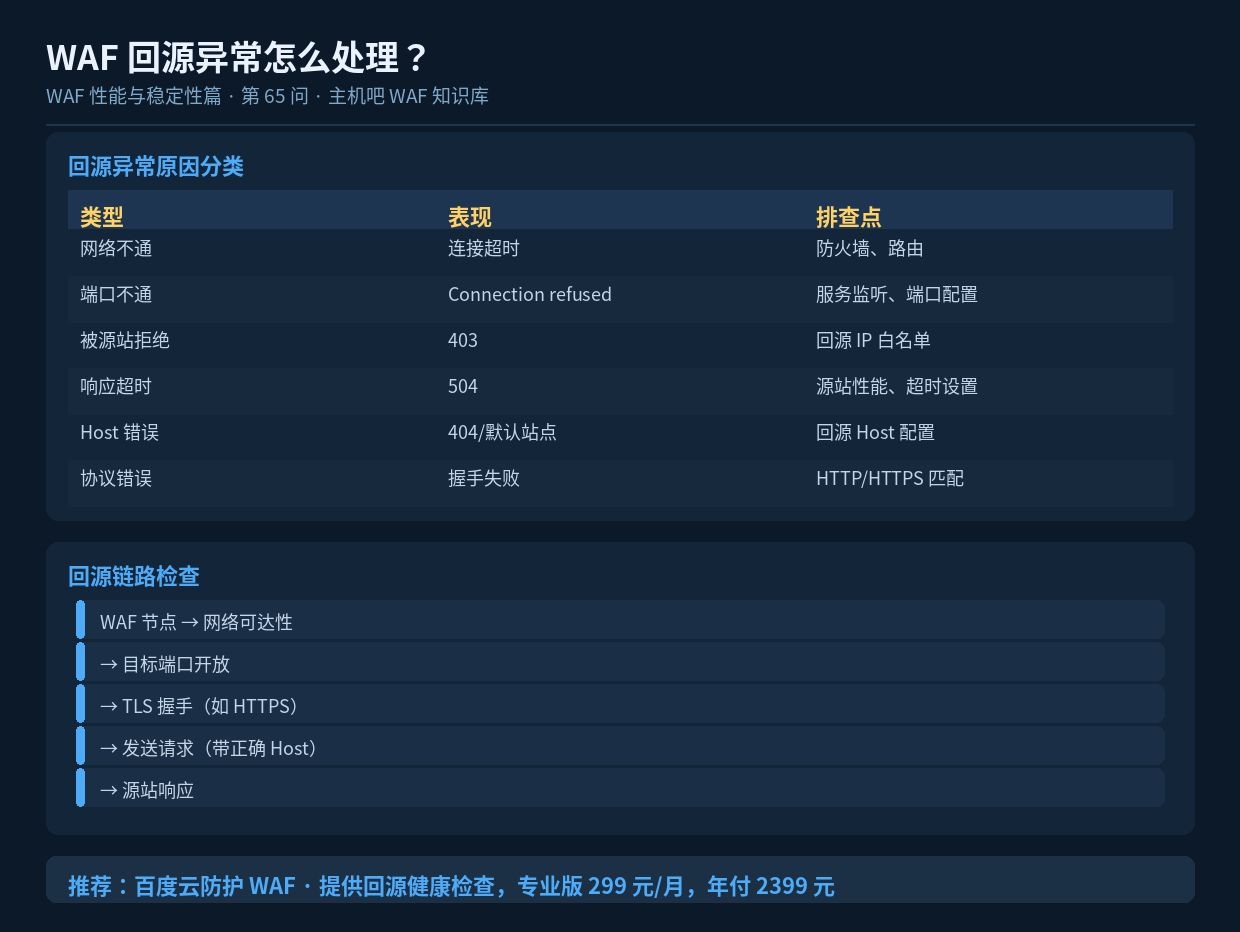Select the cell "连接超时"

tap(484, 249)
